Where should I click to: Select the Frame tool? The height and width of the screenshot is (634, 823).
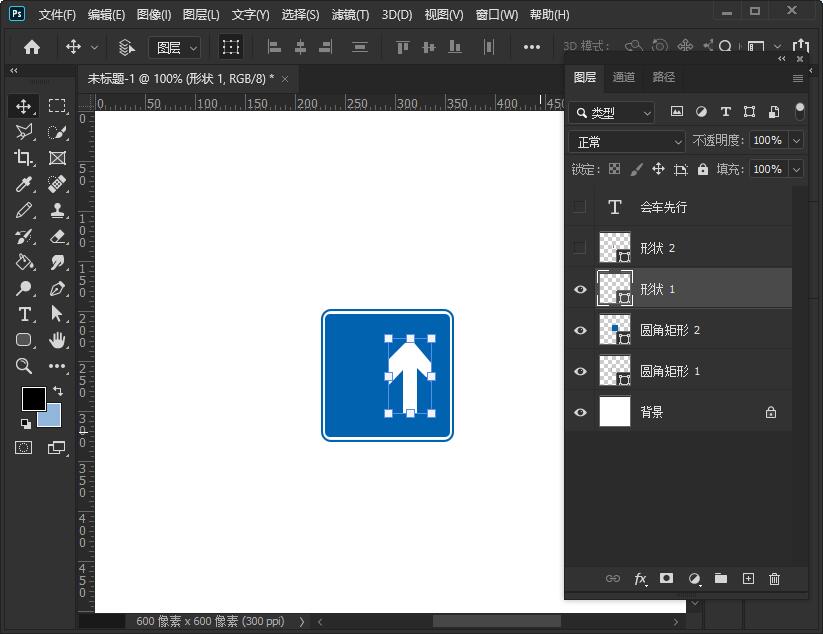[x=57, y=158]
